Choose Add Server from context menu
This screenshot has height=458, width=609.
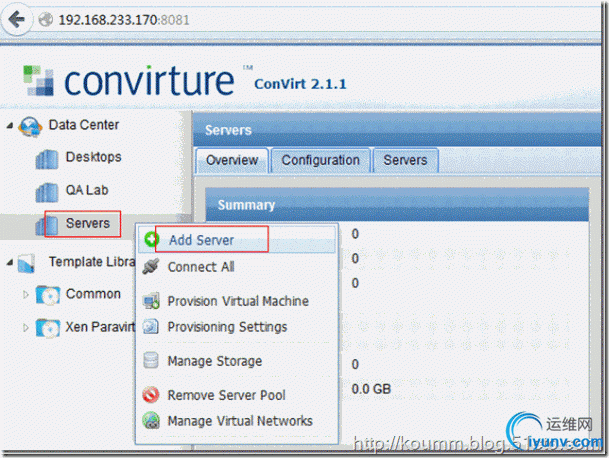(x=237, y=240)
